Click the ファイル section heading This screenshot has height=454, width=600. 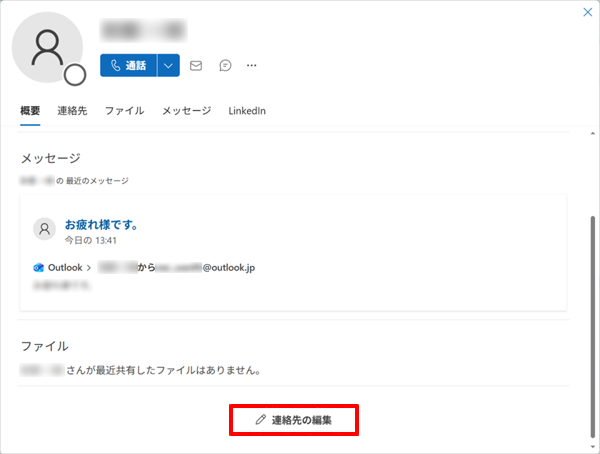click(x=45, y=346)
